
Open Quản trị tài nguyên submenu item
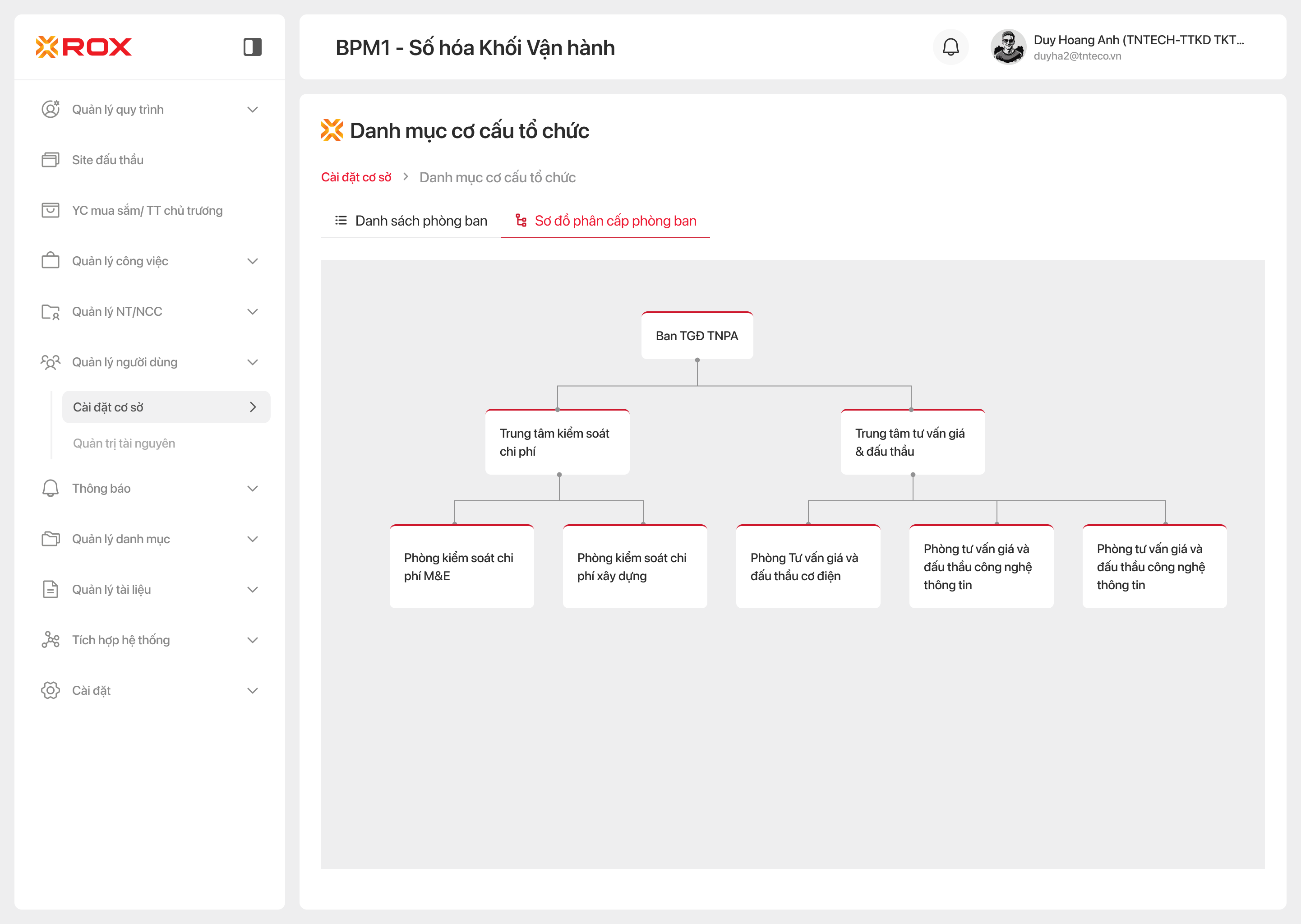pos(124,443)
